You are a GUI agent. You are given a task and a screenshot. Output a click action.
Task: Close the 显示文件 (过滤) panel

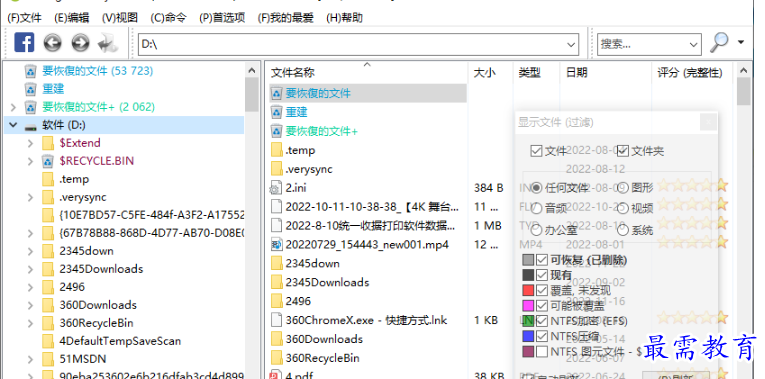pyautogui.click(x=708, y=122)
